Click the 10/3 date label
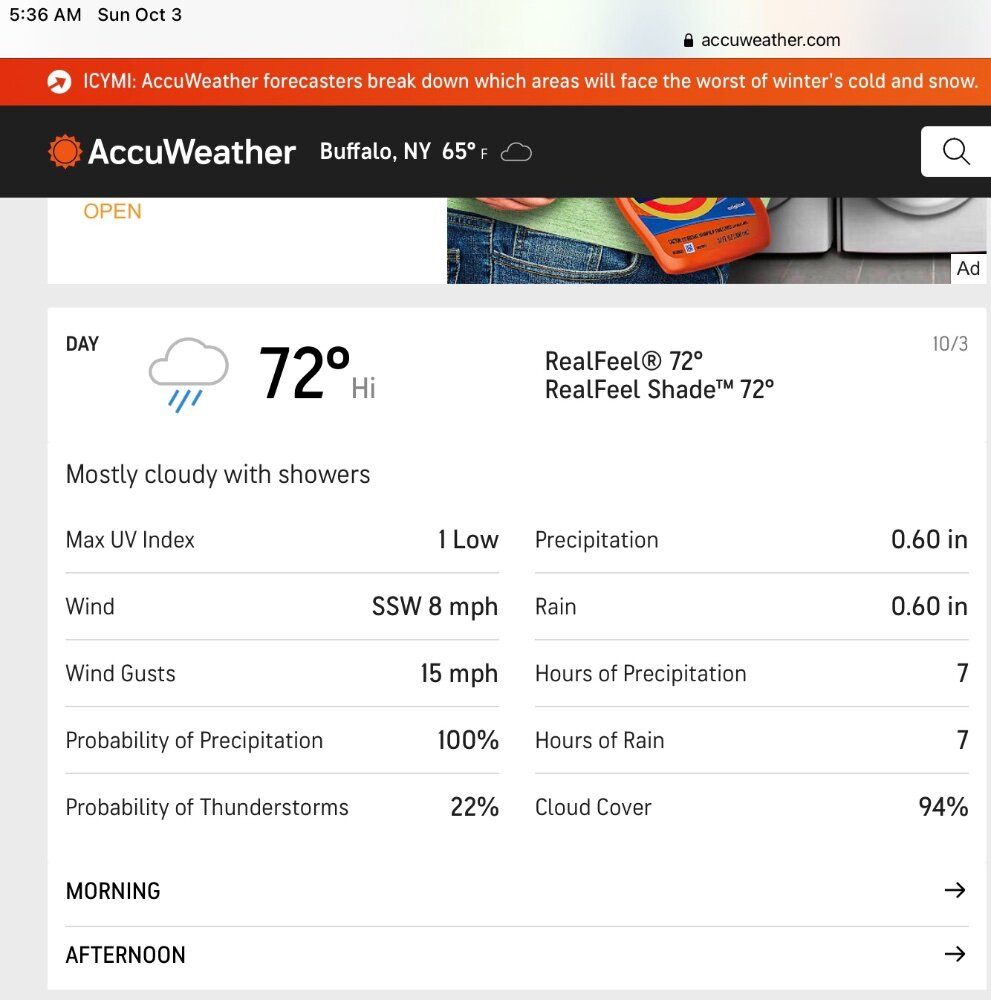Viewport: 991px width, 1000px height. coord(950,344)
